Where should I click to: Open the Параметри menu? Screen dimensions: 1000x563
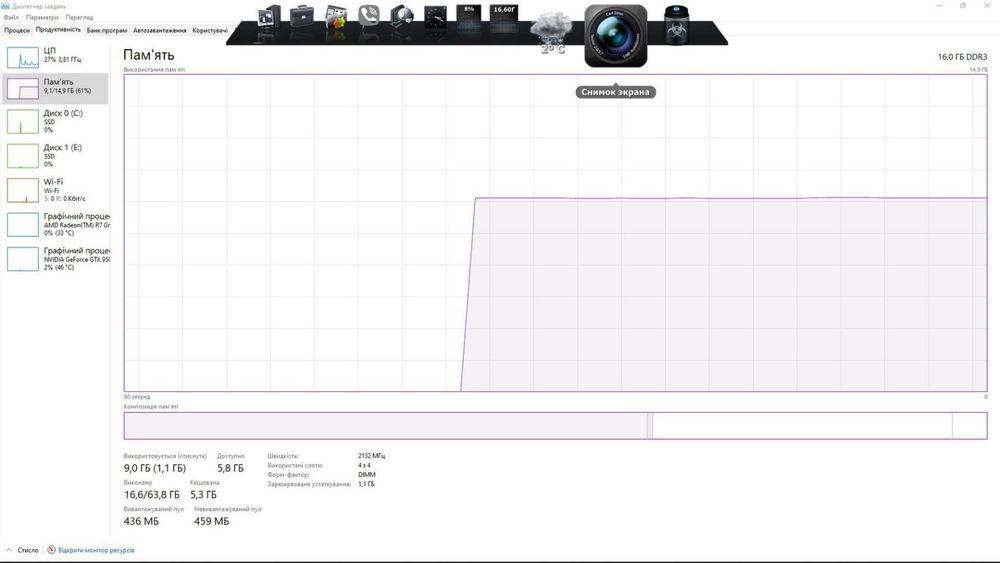pyautogui.click(x=42, y=17)
